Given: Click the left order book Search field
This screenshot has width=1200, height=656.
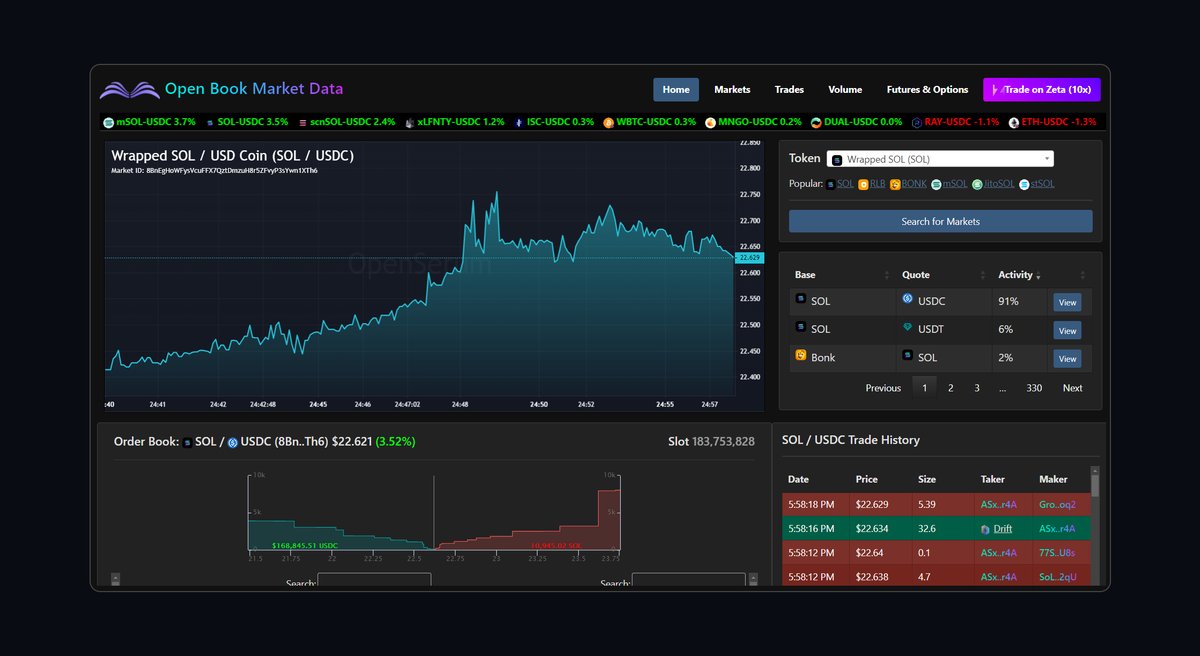Looking at the screenshot, I should [374, 579].
